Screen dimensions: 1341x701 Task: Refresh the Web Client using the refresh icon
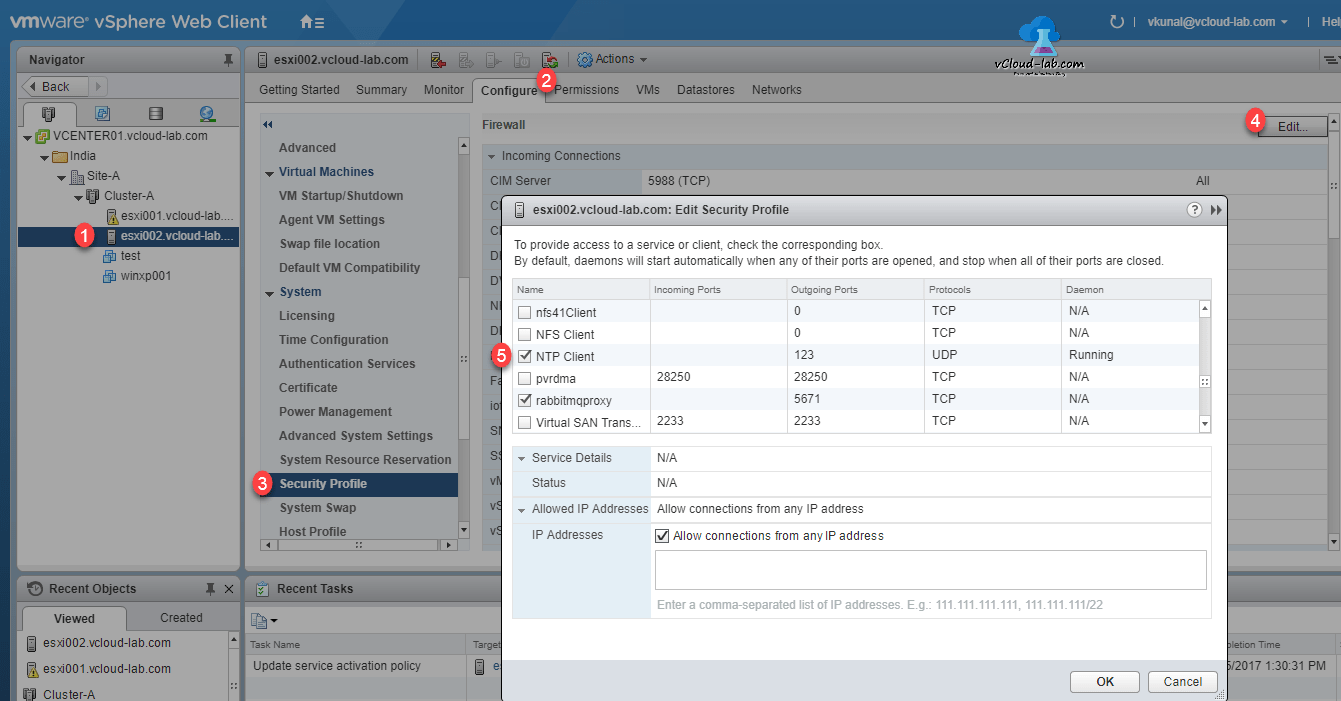pos(1116,20)
